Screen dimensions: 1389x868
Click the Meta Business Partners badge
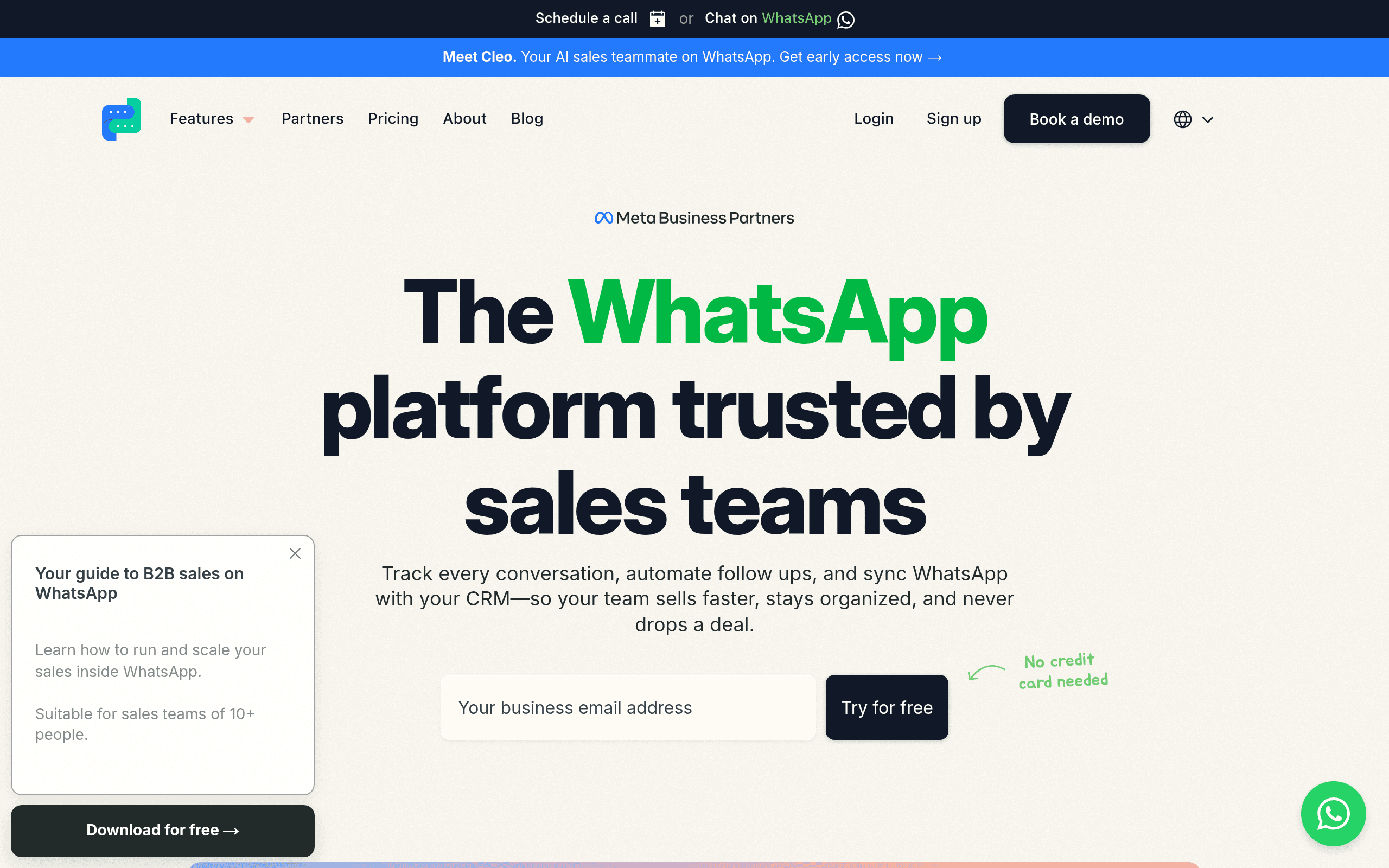pyautogui.click(x=694, y=218)
